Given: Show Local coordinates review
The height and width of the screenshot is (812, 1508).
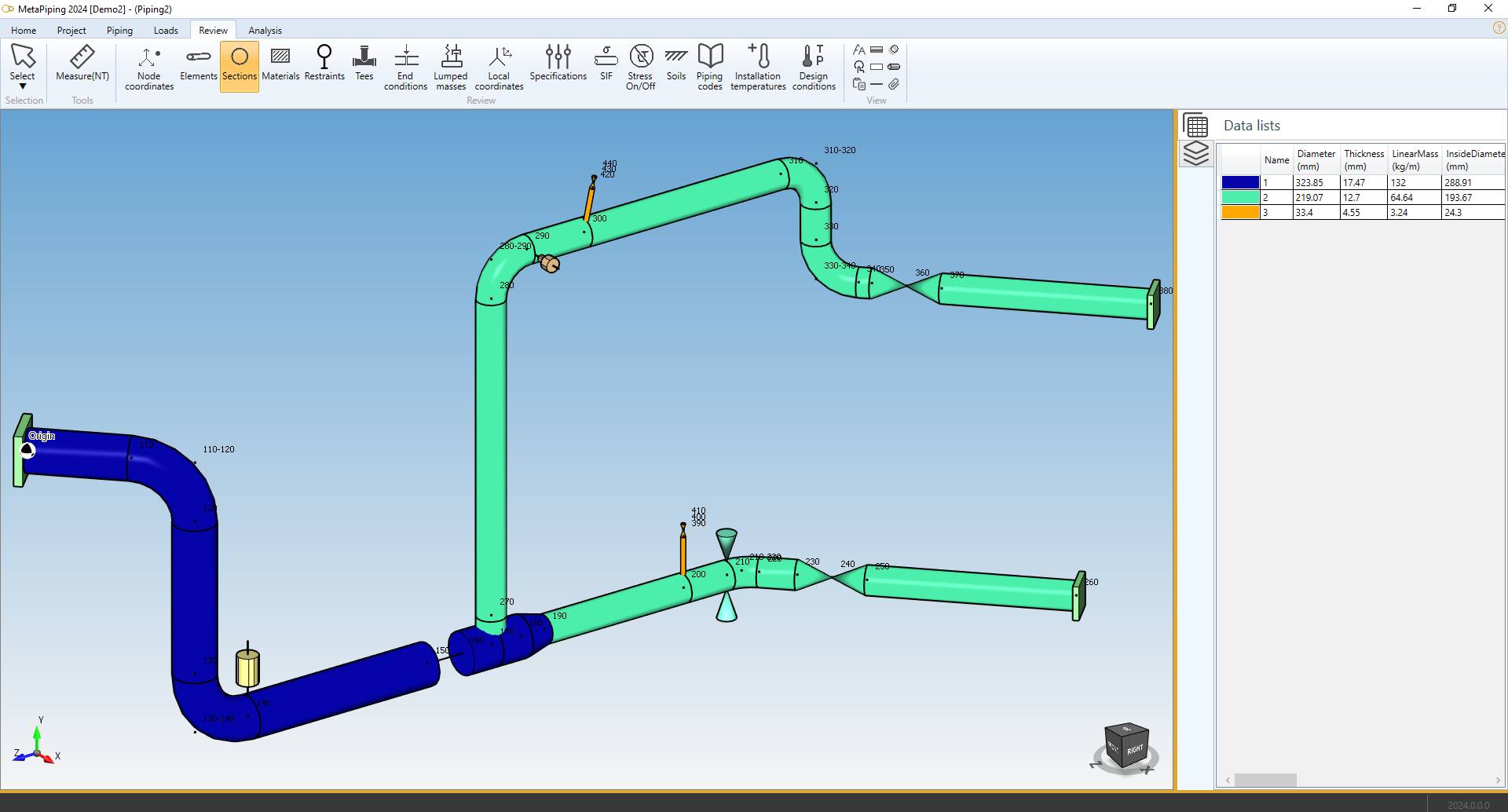Looking at the screenshot, I should [499, 68].
